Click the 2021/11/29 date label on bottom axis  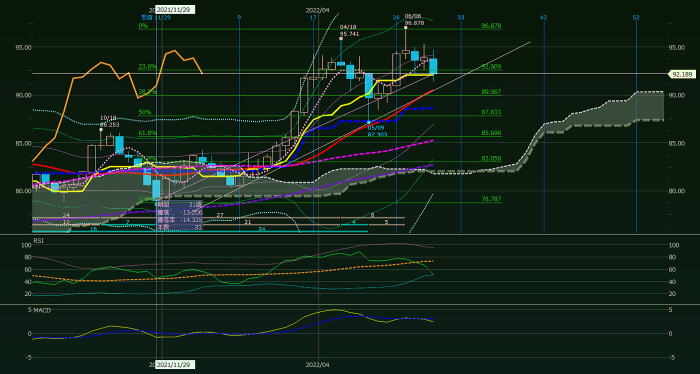(175, 365)
